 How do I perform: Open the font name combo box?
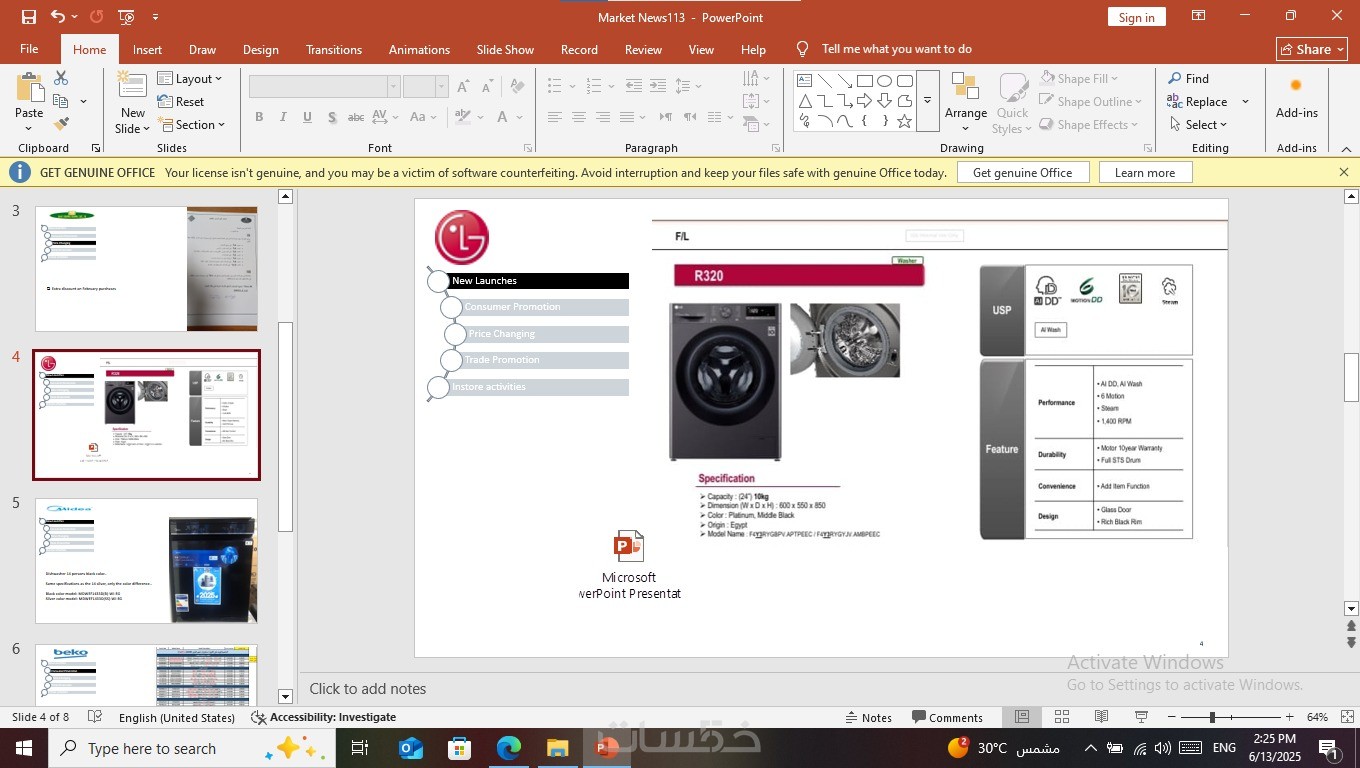[x=324, y=87]
